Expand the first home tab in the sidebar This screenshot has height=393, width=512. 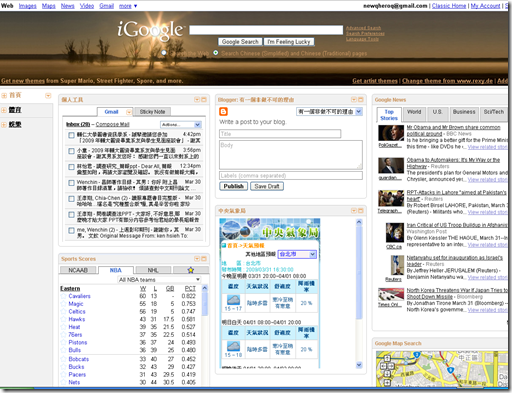(4, 96)
